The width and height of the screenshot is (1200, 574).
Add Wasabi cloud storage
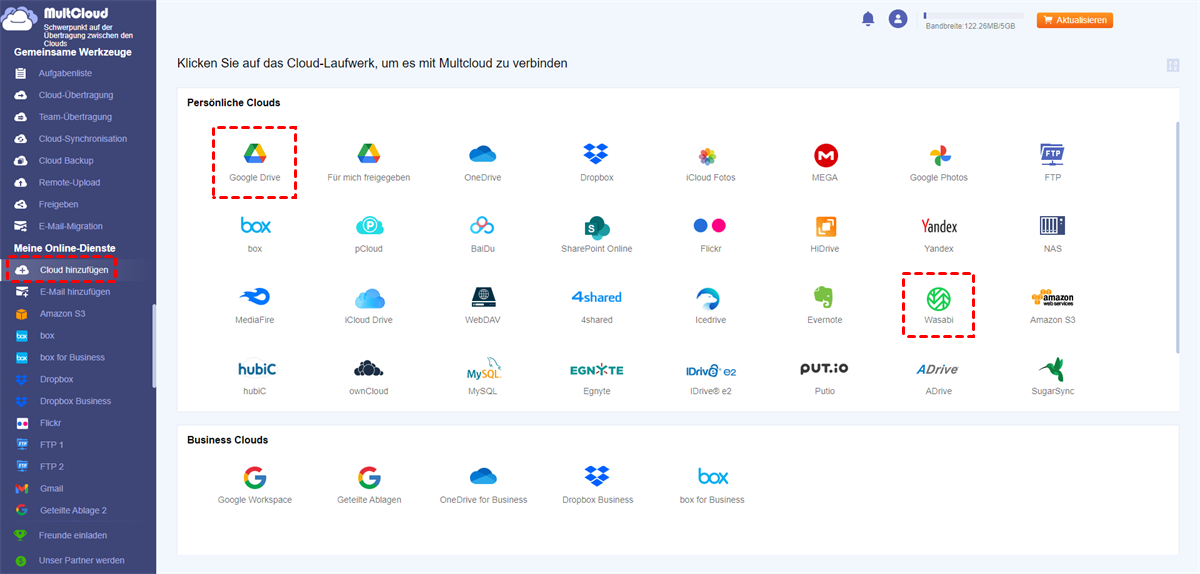click(939, 297)
